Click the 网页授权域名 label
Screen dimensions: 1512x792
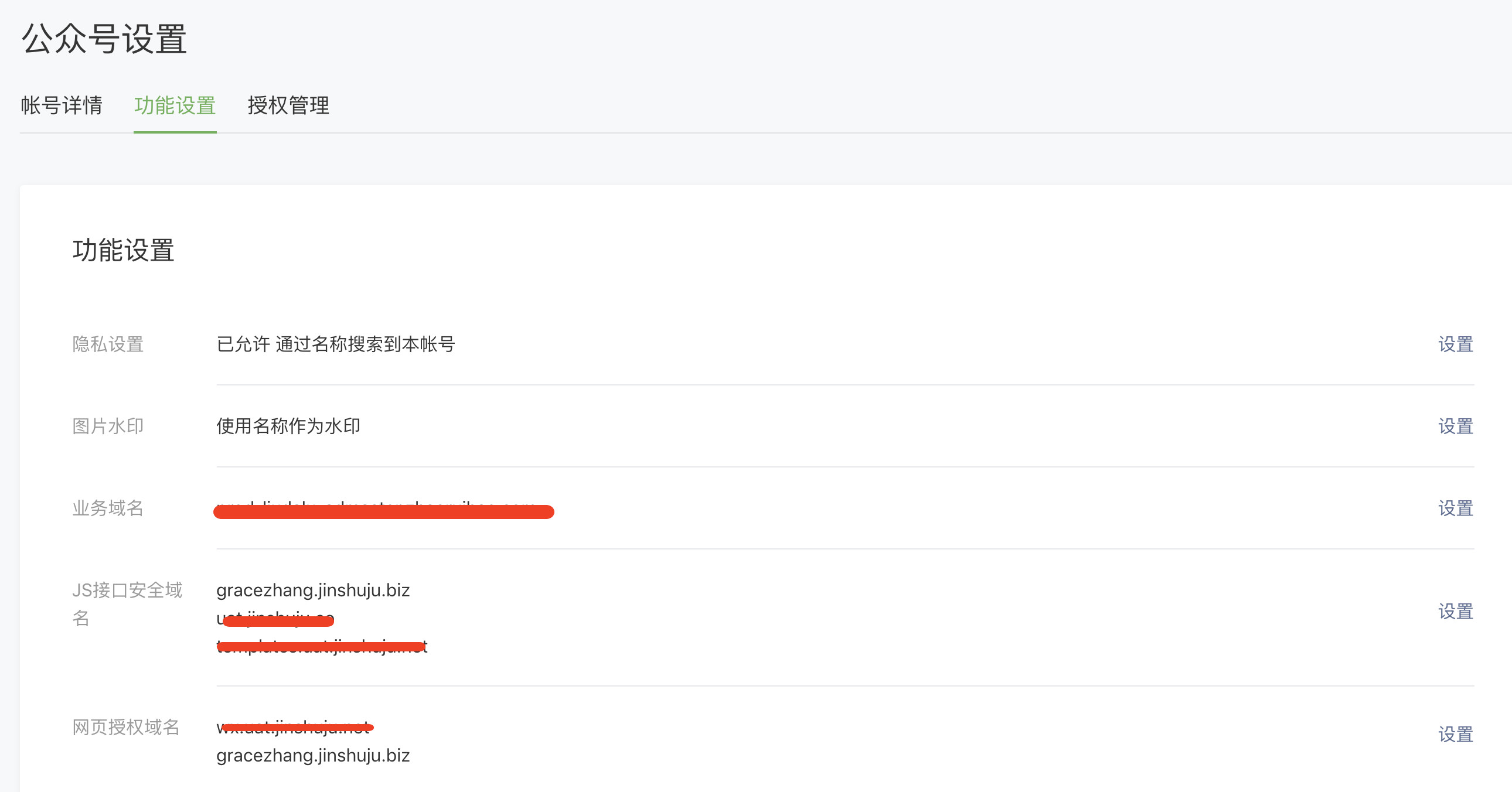coord(125,728)
